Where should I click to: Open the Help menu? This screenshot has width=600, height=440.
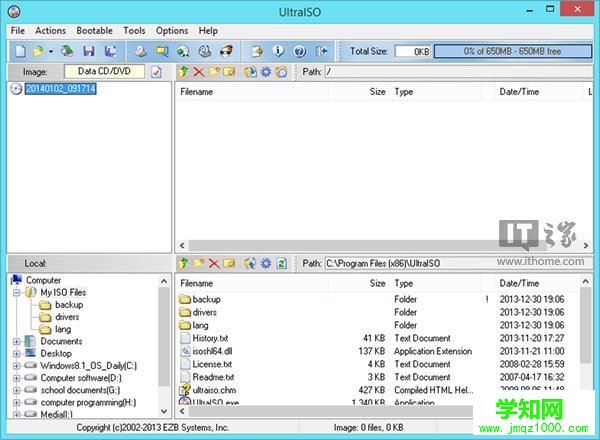[x=208, y=31]
